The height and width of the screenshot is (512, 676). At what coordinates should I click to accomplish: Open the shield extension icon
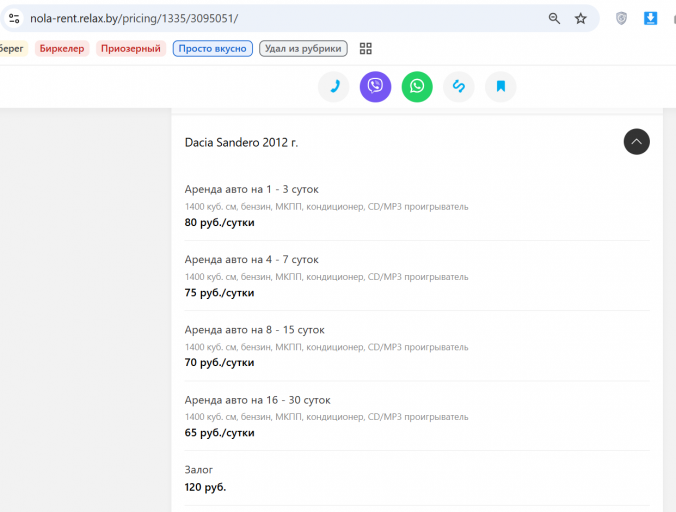pos(621,19)
